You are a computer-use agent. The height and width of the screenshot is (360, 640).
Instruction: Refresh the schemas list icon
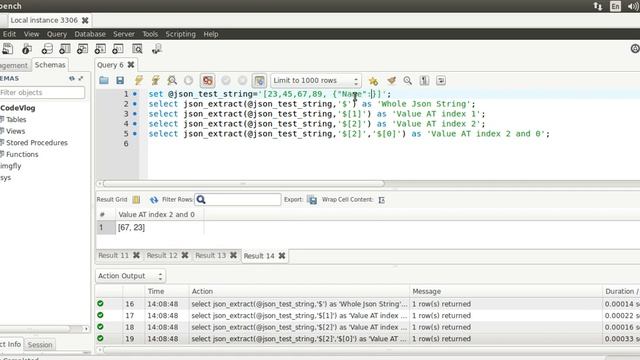coord(72,78)
